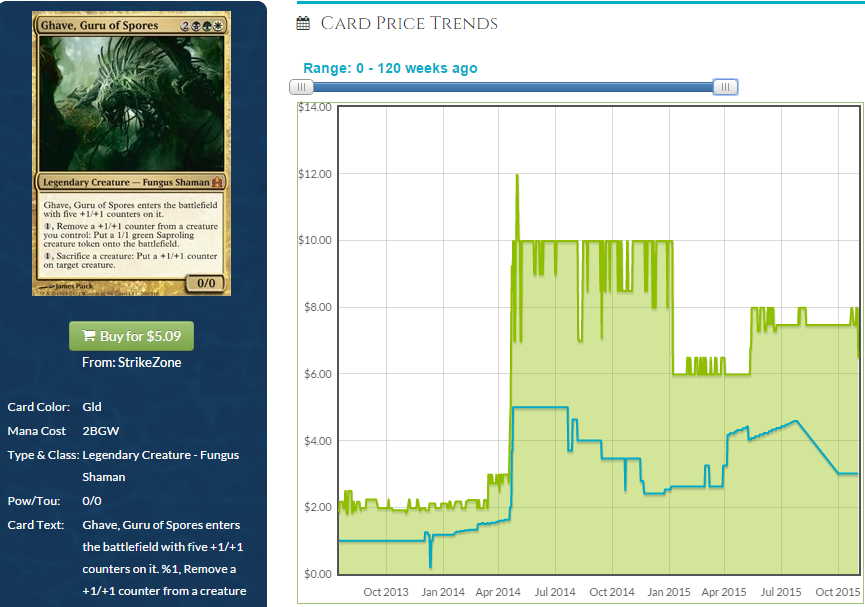Click the Oct 2013 x-axis label

(386, 592)
